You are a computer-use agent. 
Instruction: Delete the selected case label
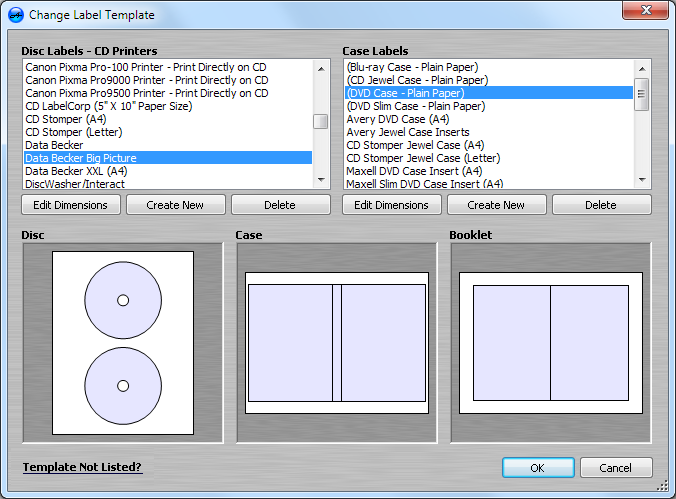coord(601,205)
